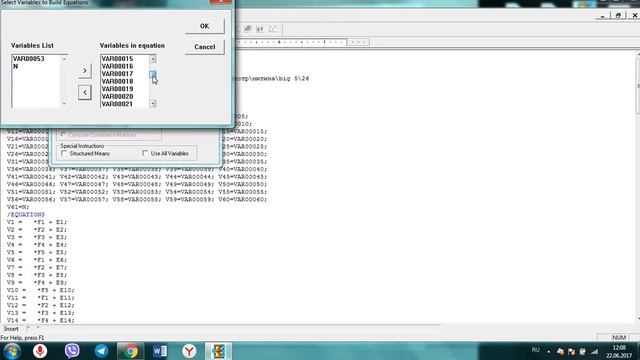Open the clock showing 12:08
Screen dimensions: 640x360
click(x=619, y=351)
